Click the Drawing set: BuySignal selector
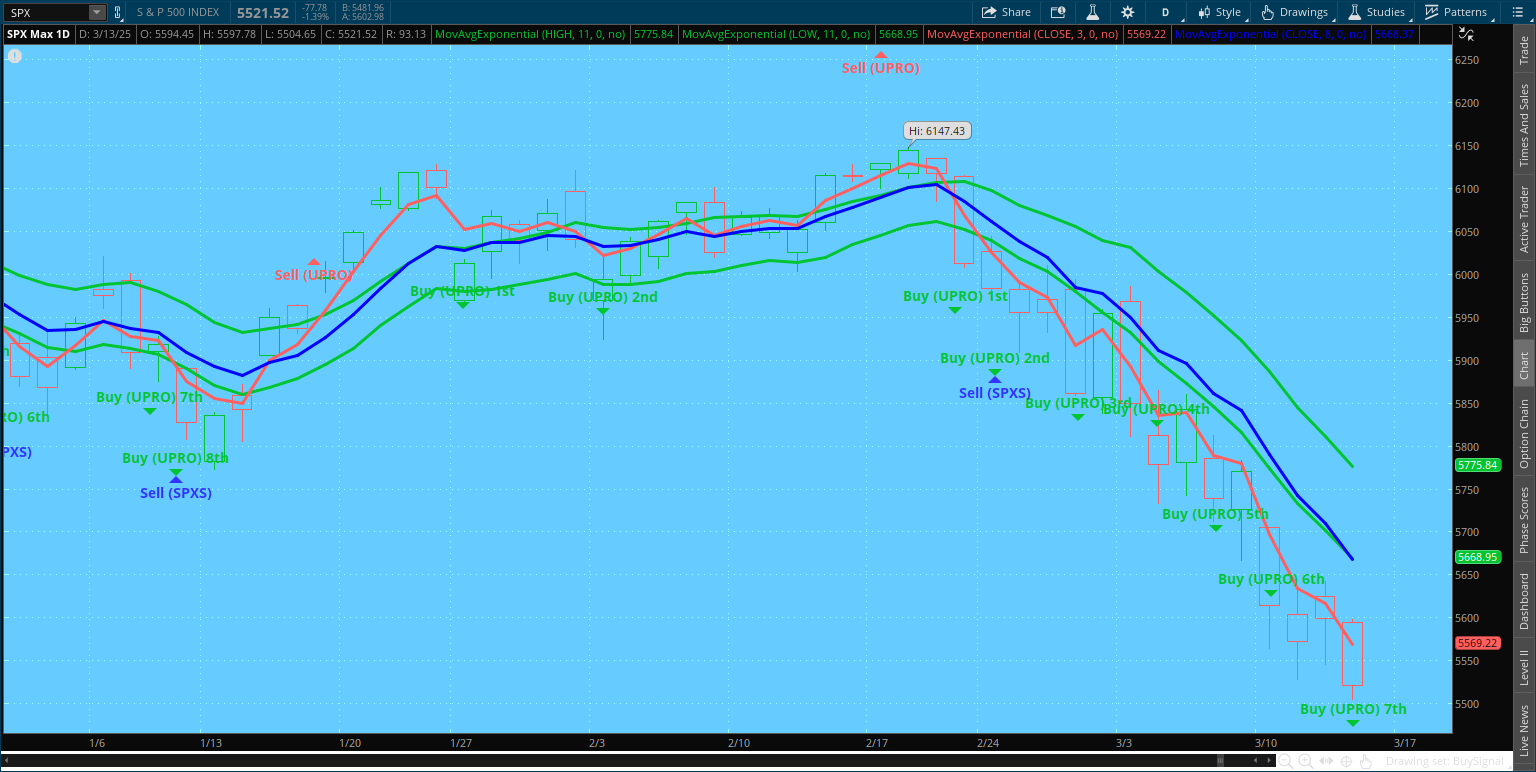Screen dimensions: 1536x772 [1447, 762]
